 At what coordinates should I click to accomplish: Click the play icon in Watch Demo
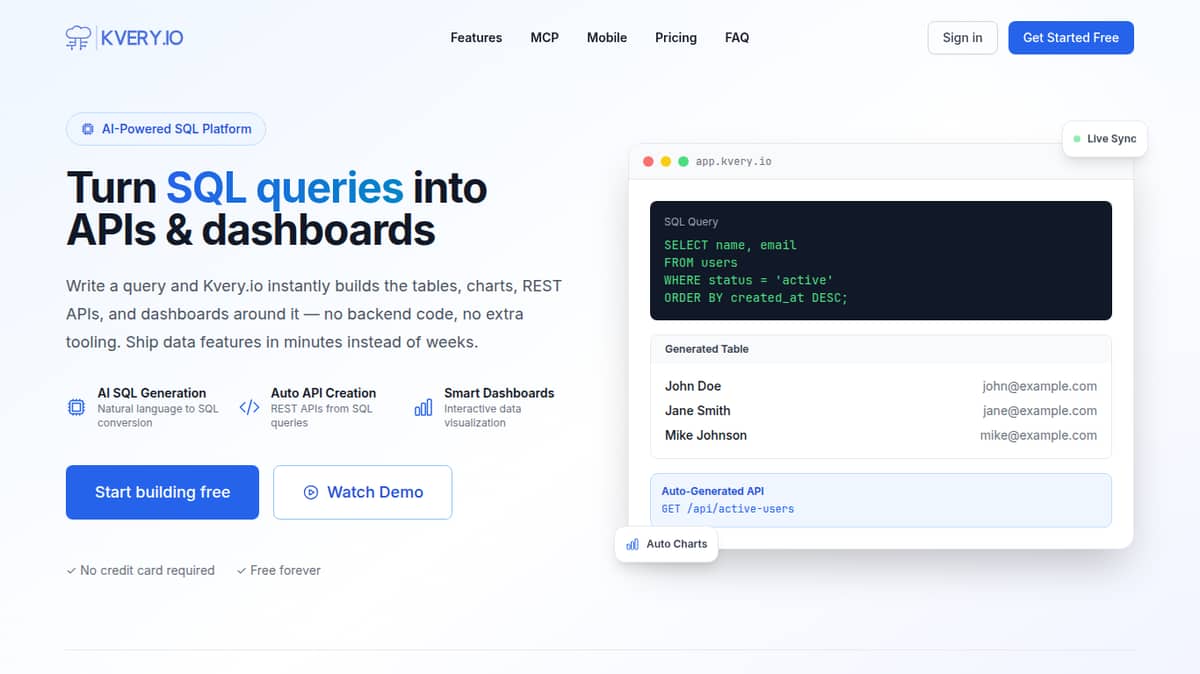[311, 492]
